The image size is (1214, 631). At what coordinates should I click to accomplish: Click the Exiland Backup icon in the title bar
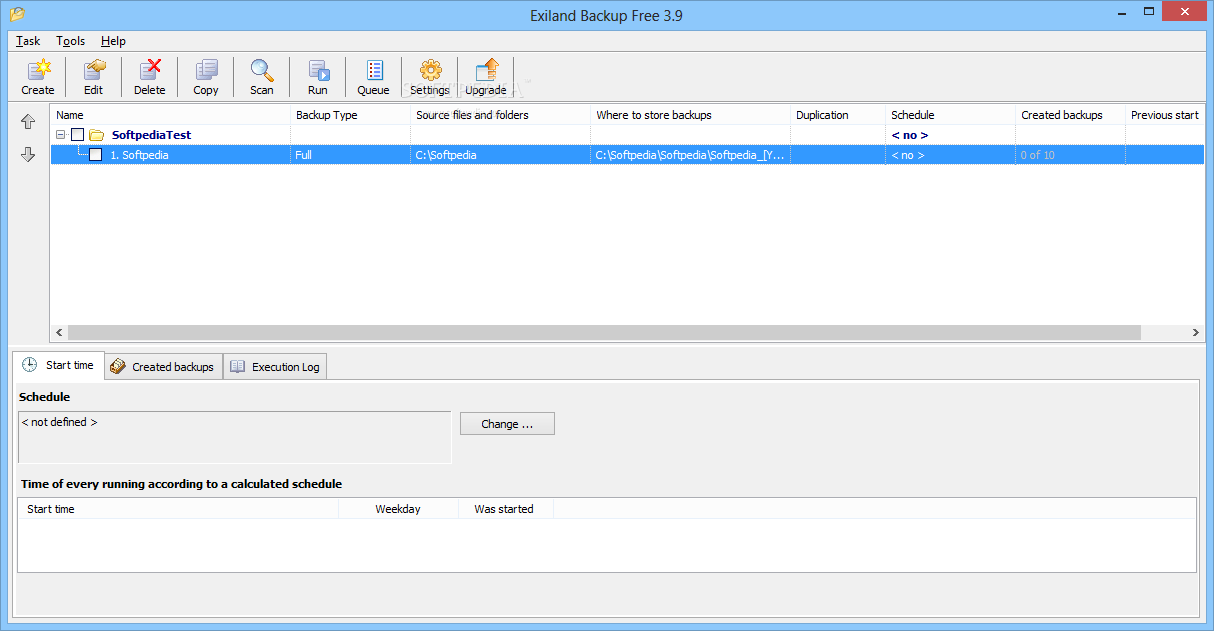coord(16,14)
